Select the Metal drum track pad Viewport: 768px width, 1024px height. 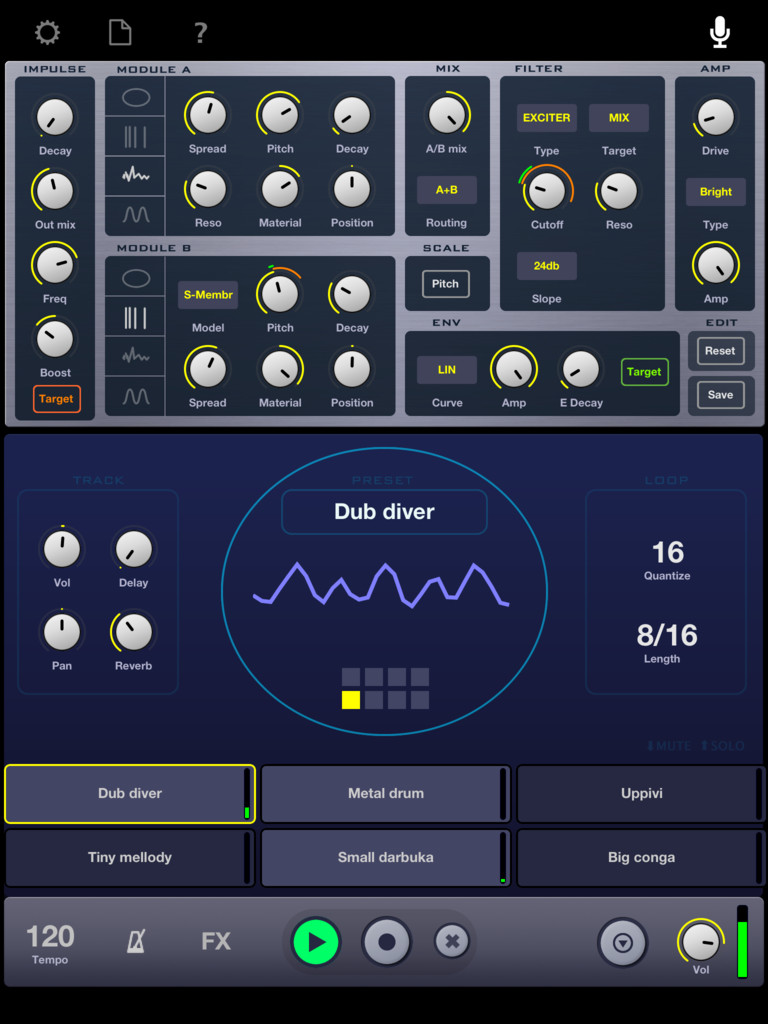(385, 793)
